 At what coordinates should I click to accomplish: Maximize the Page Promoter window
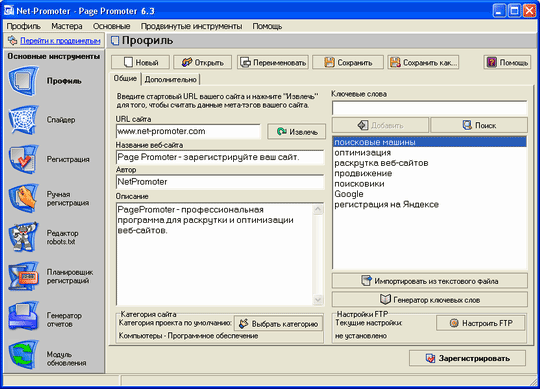(514, 11)
